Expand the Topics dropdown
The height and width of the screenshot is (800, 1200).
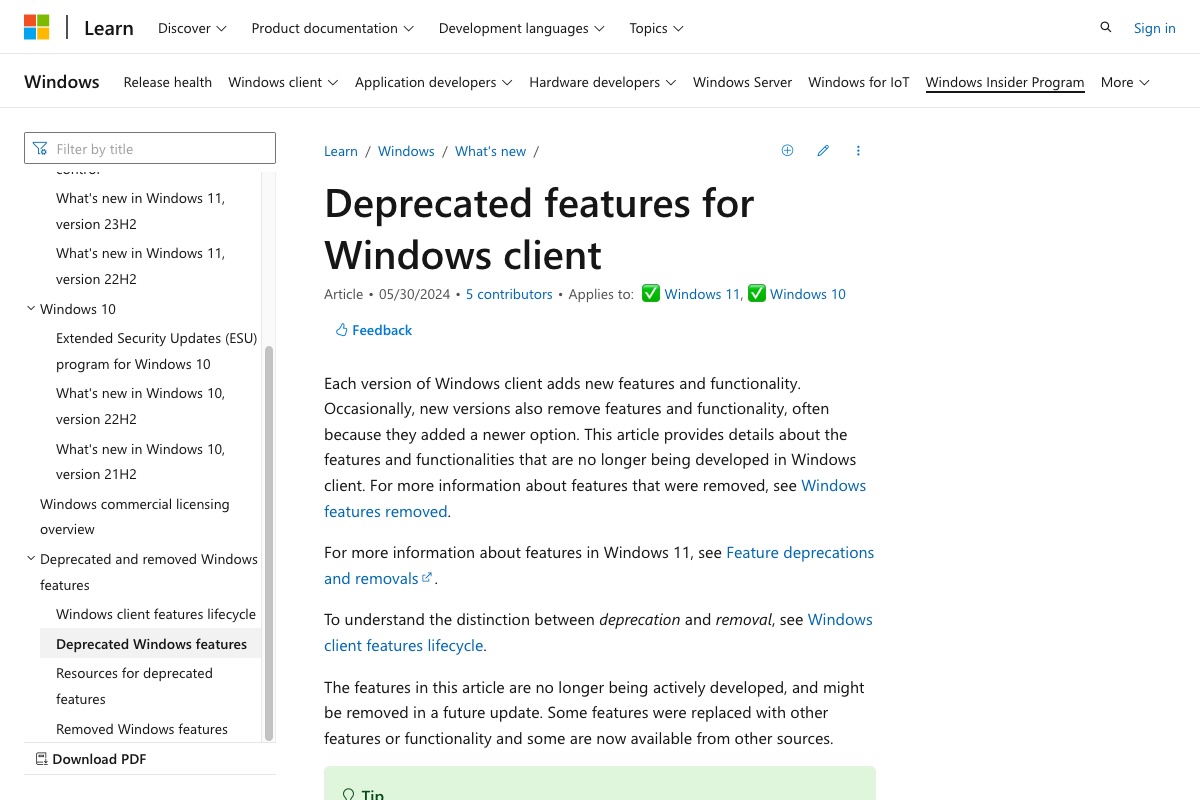pyautogui.click(x=656, y=28)
